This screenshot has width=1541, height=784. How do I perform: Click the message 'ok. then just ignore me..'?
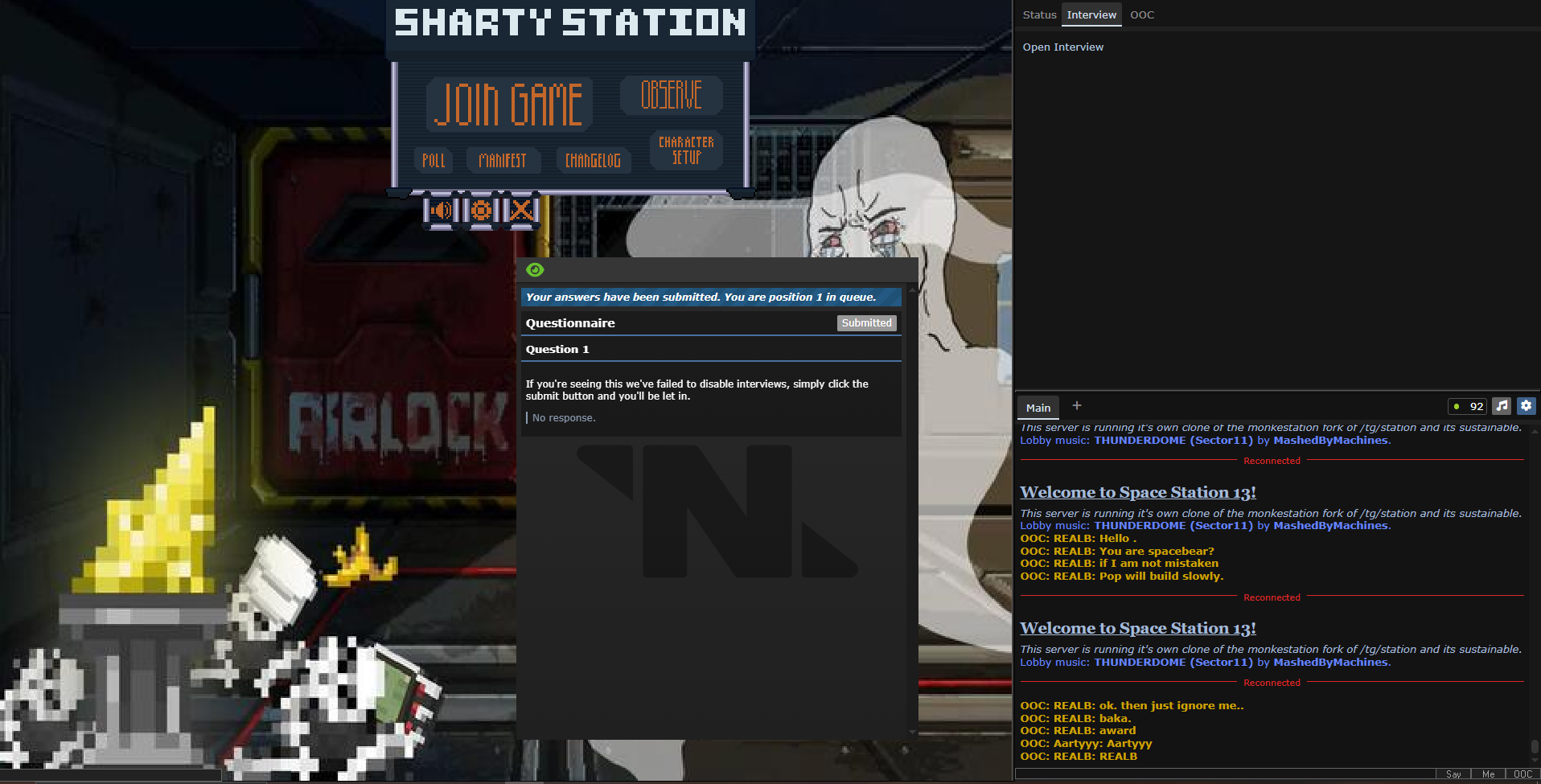coord(1172,705)
